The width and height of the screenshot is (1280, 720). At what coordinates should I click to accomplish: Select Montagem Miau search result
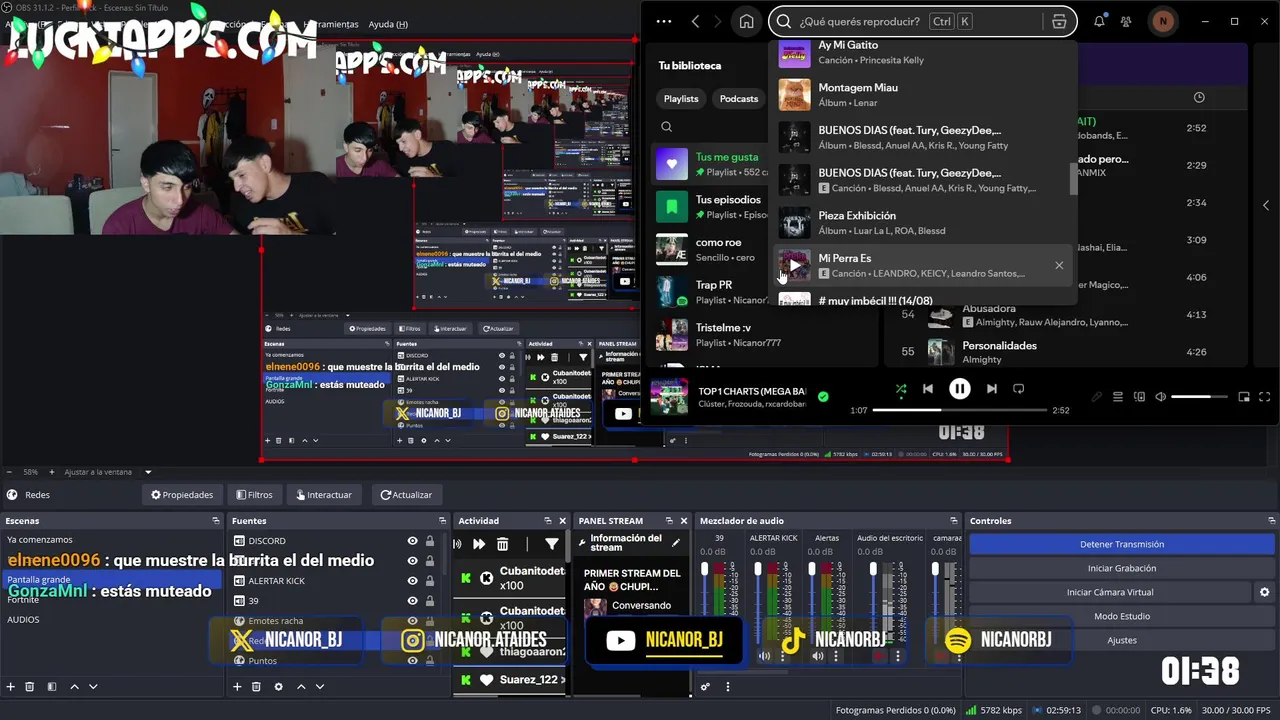click(923, 95)
